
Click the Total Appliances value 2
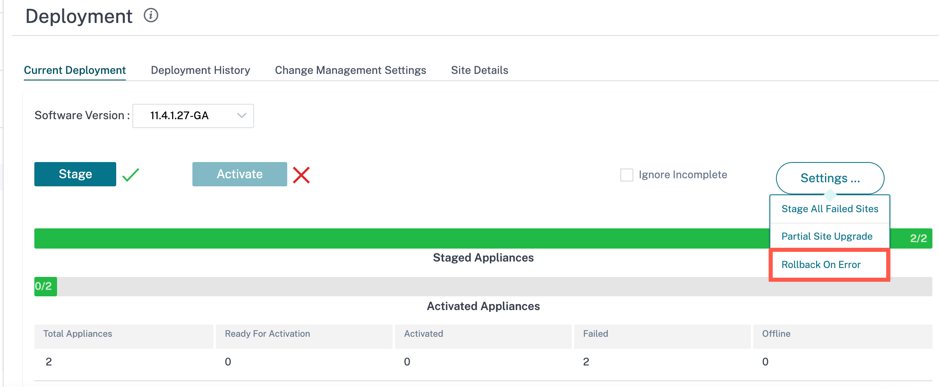pos(48,362)
